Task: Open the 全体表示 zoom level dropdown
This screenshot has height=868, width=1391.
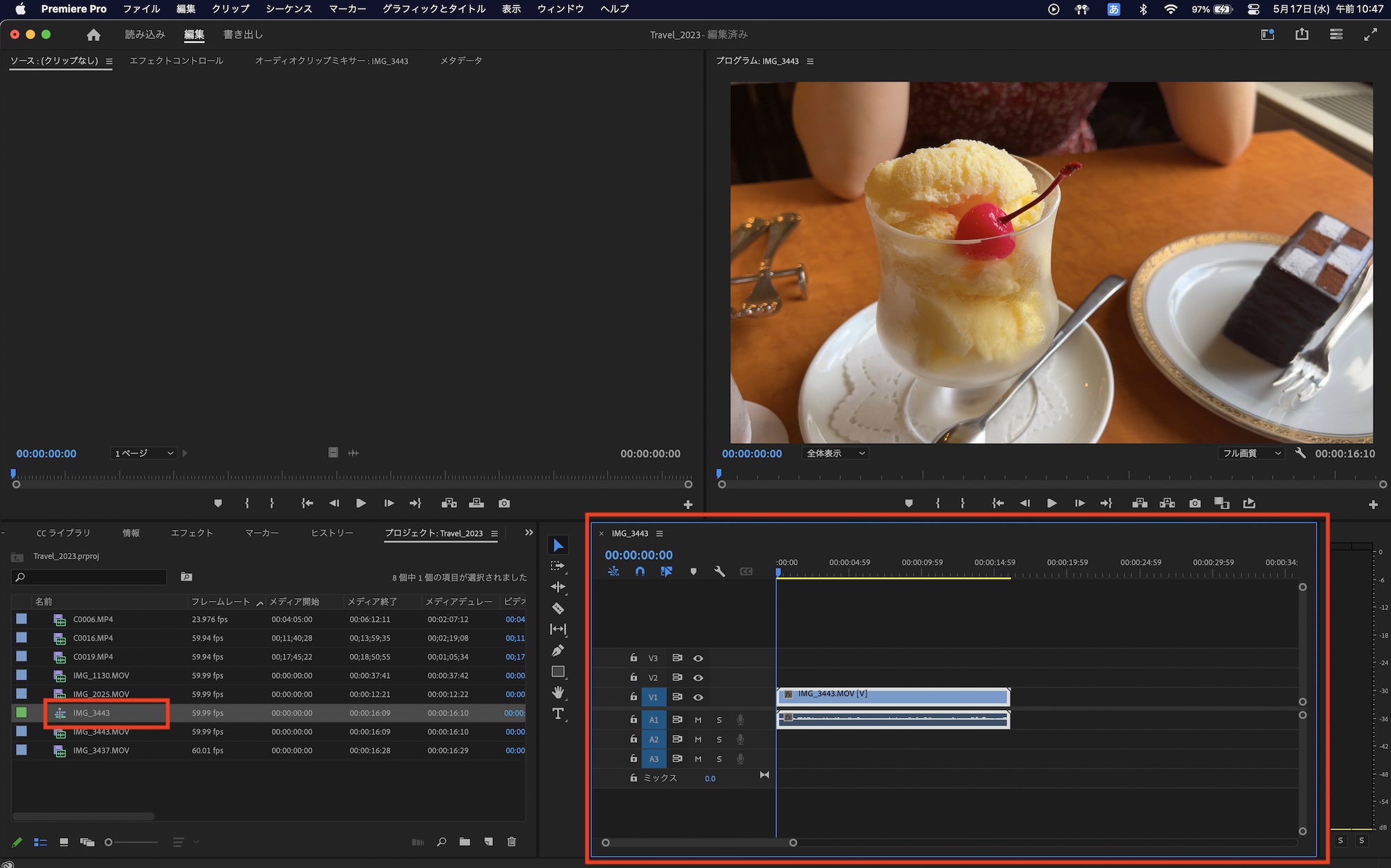Action: click(836, 453)
